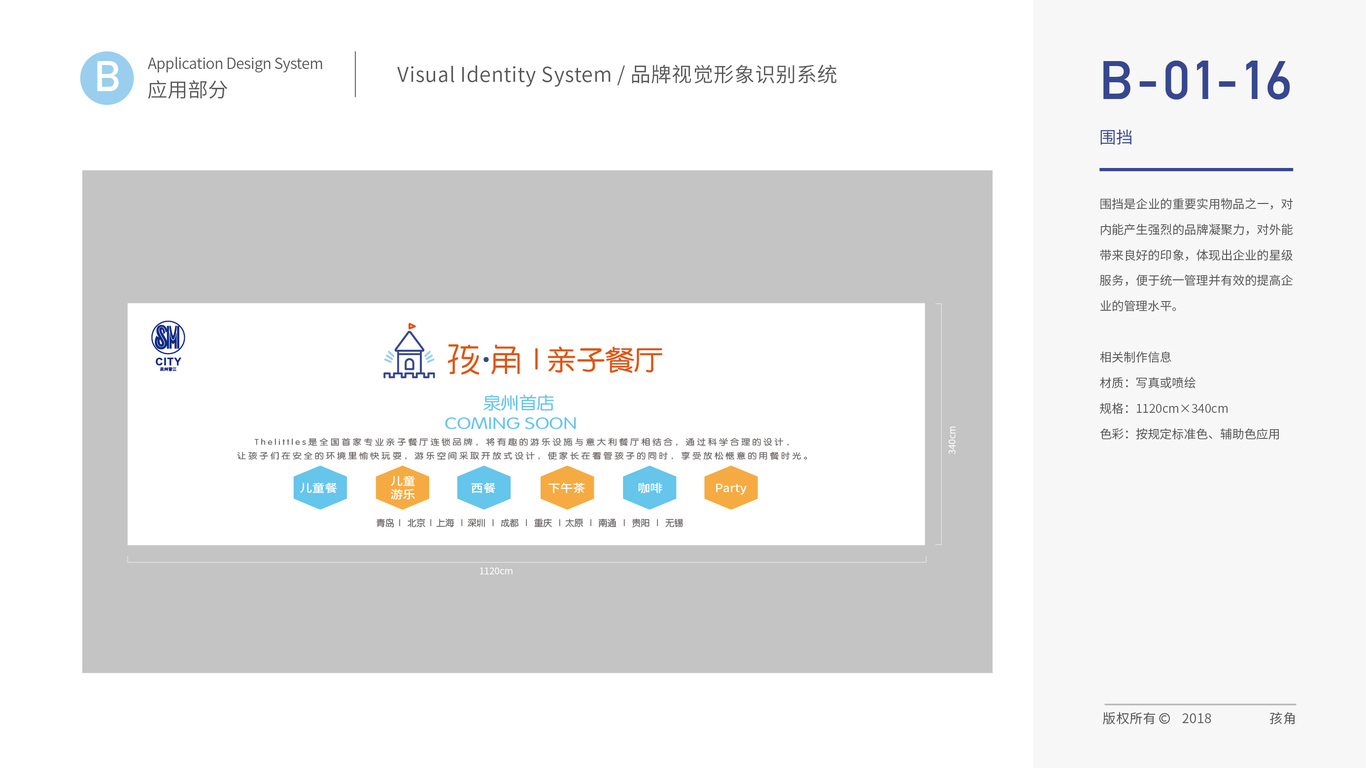Viewport: 1366px width, 768px height.
Task: Select the orange 儿童游乐 hexagon
Action: pos(403,488)
